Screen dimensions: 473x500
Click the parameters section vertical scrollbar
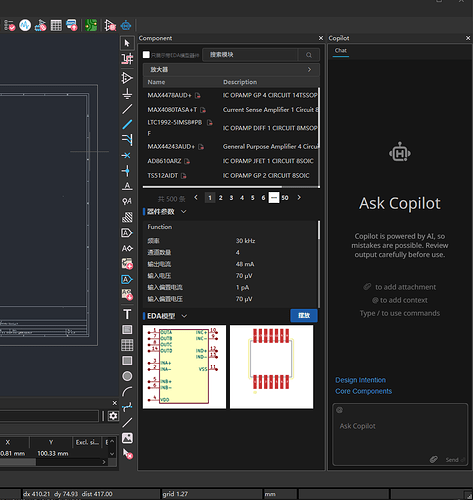(319, 230)
